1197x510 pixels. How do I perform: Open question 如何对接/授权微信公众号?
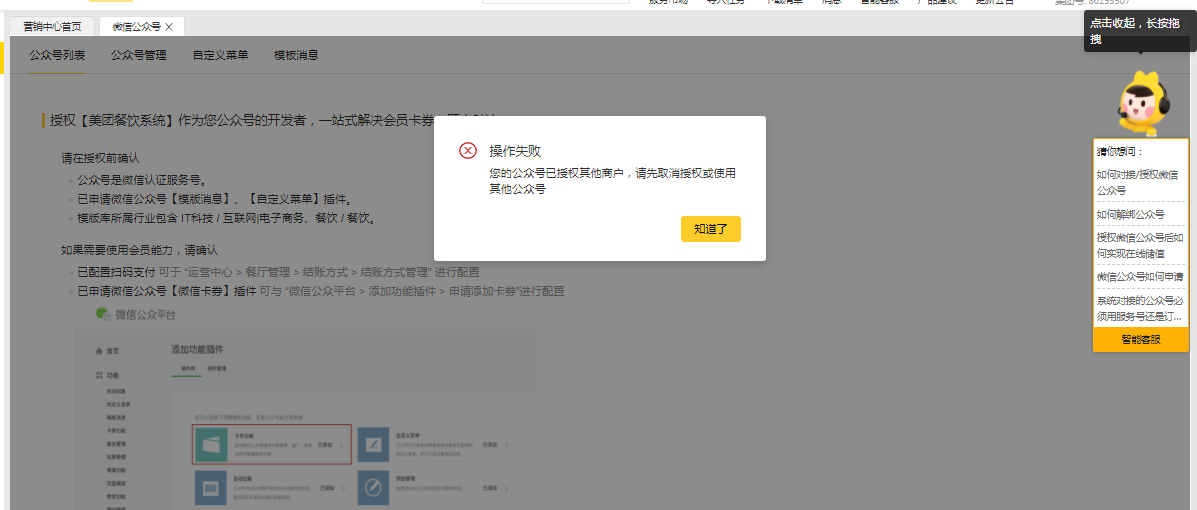[x=1140, y=182]
